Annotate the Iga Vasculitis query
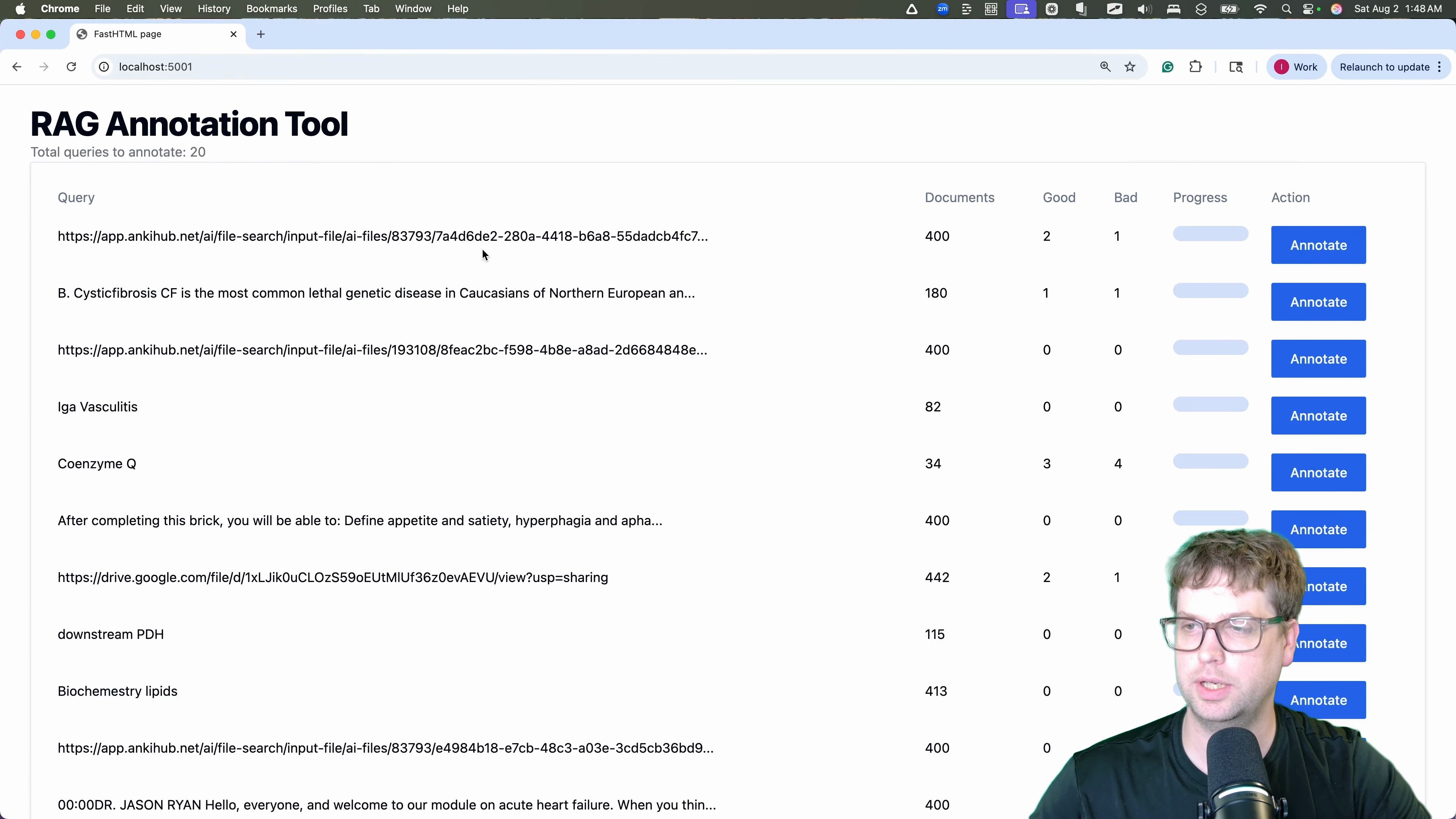The width and height of the screenshot is (1456, 819). point(1318,416)
